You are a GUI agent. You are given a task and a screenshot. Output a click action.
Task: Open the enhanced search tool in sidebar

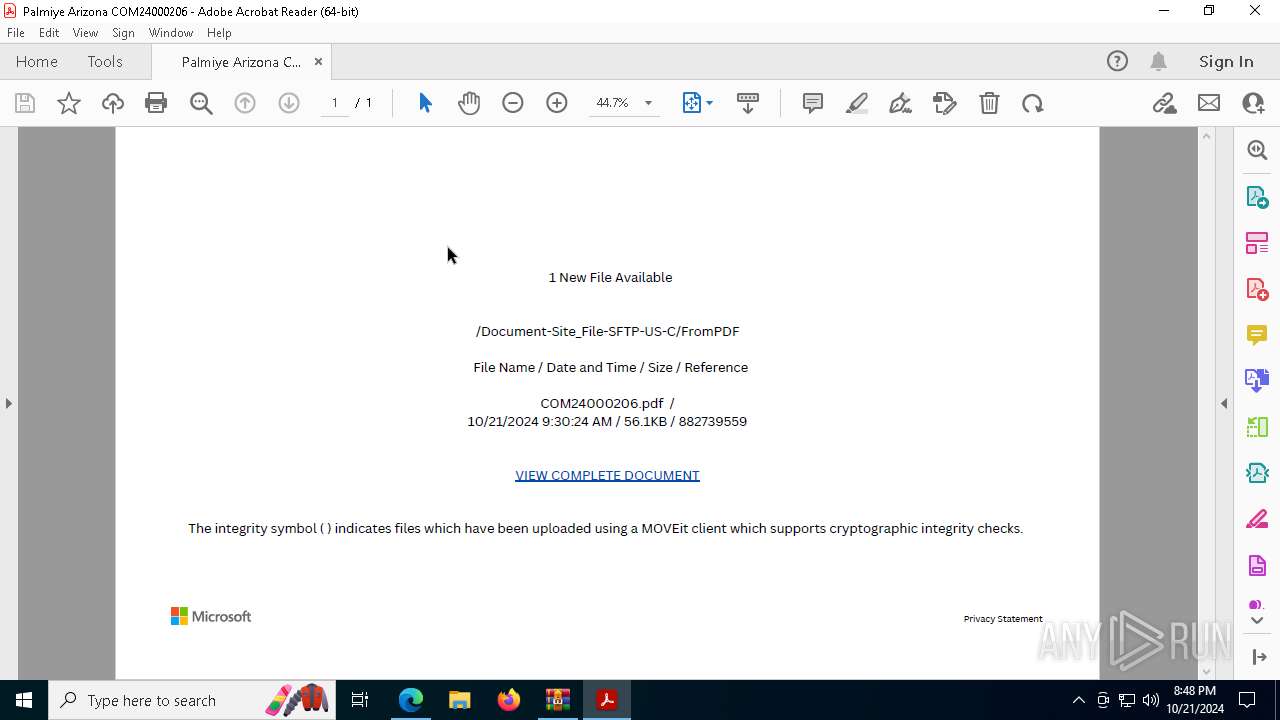(x=1257, y=150)
